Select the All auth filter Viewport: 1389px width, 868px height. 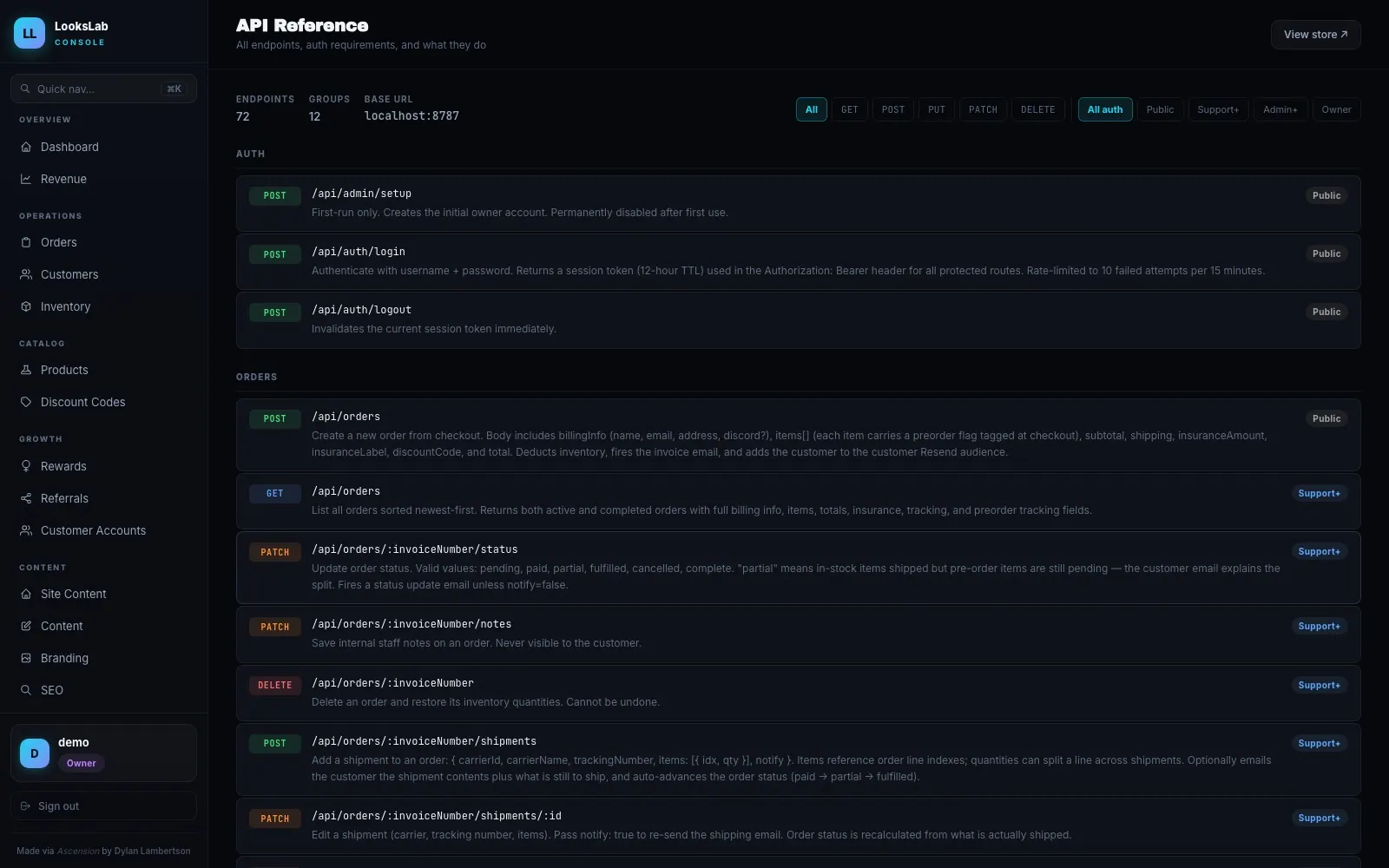click(1105, 109)
